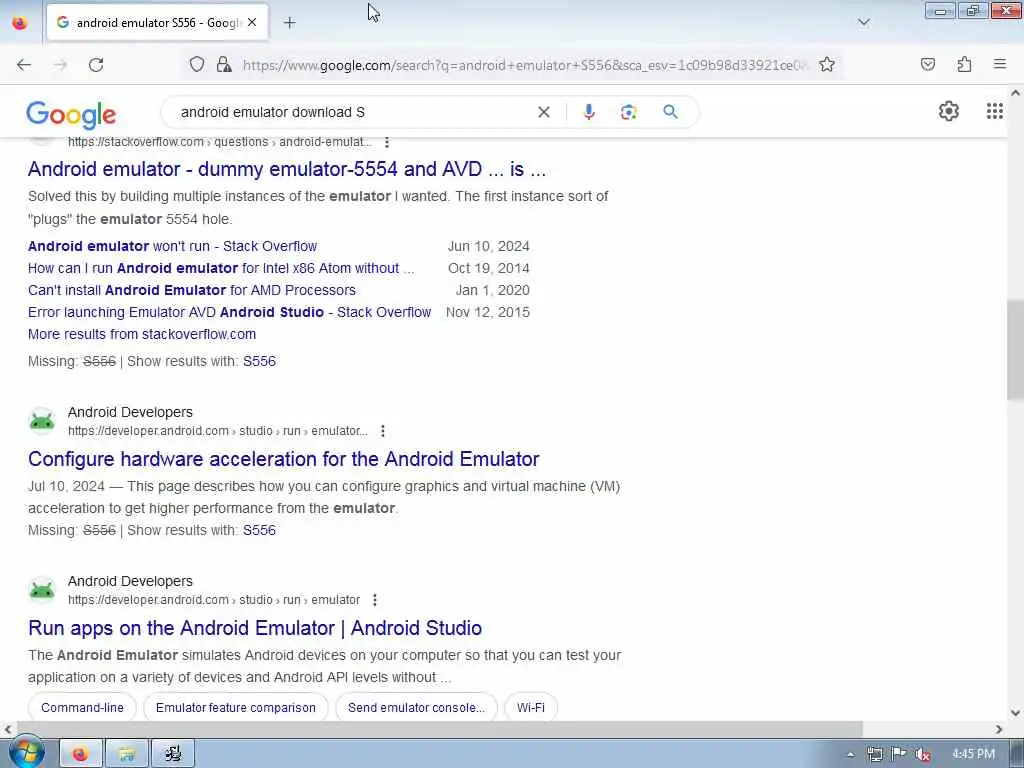
Task: Open the three-dot menu for Stack Overflow result
Action: click(387, 142)
